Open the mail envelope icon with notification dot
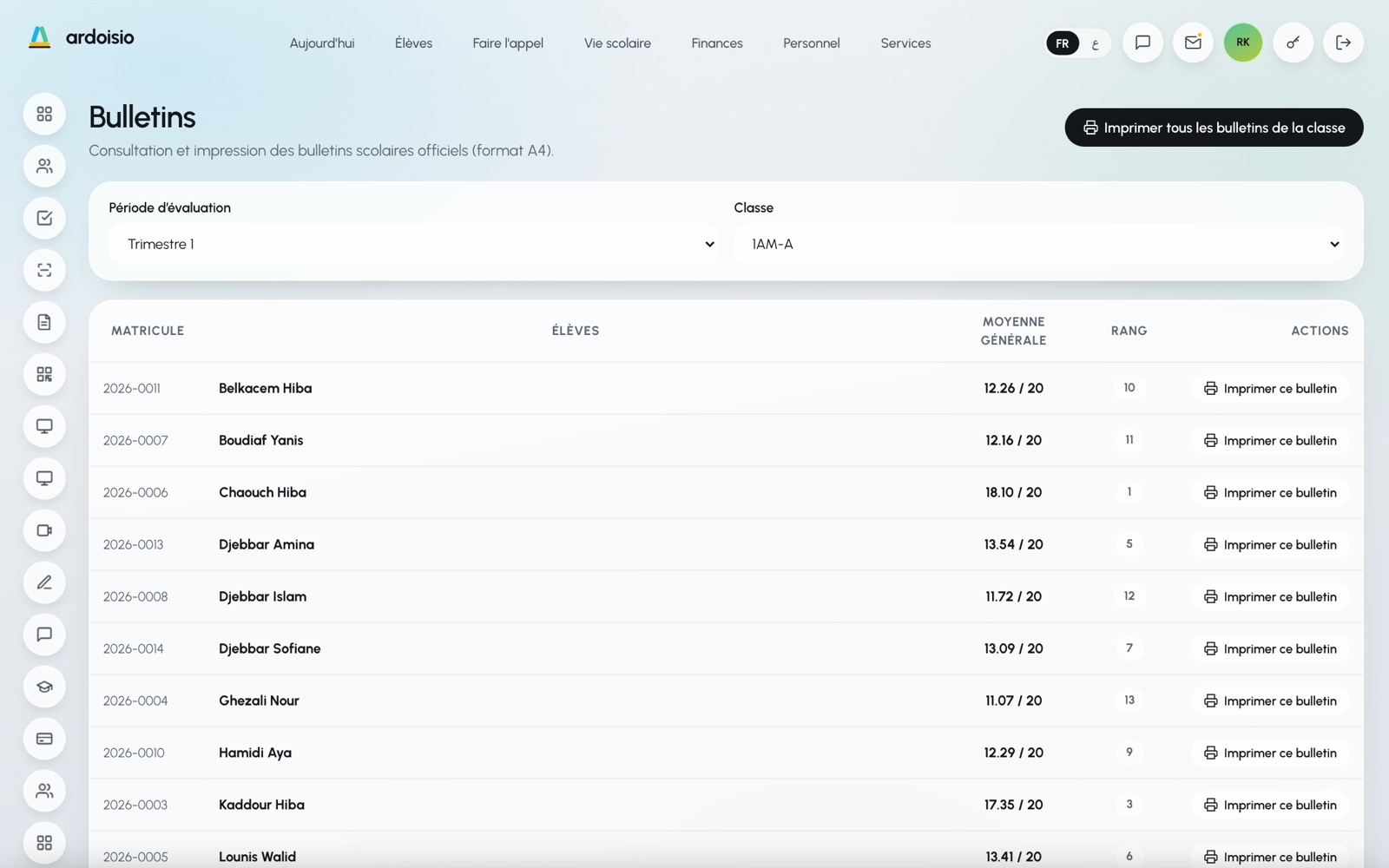 coord(1193,43)
